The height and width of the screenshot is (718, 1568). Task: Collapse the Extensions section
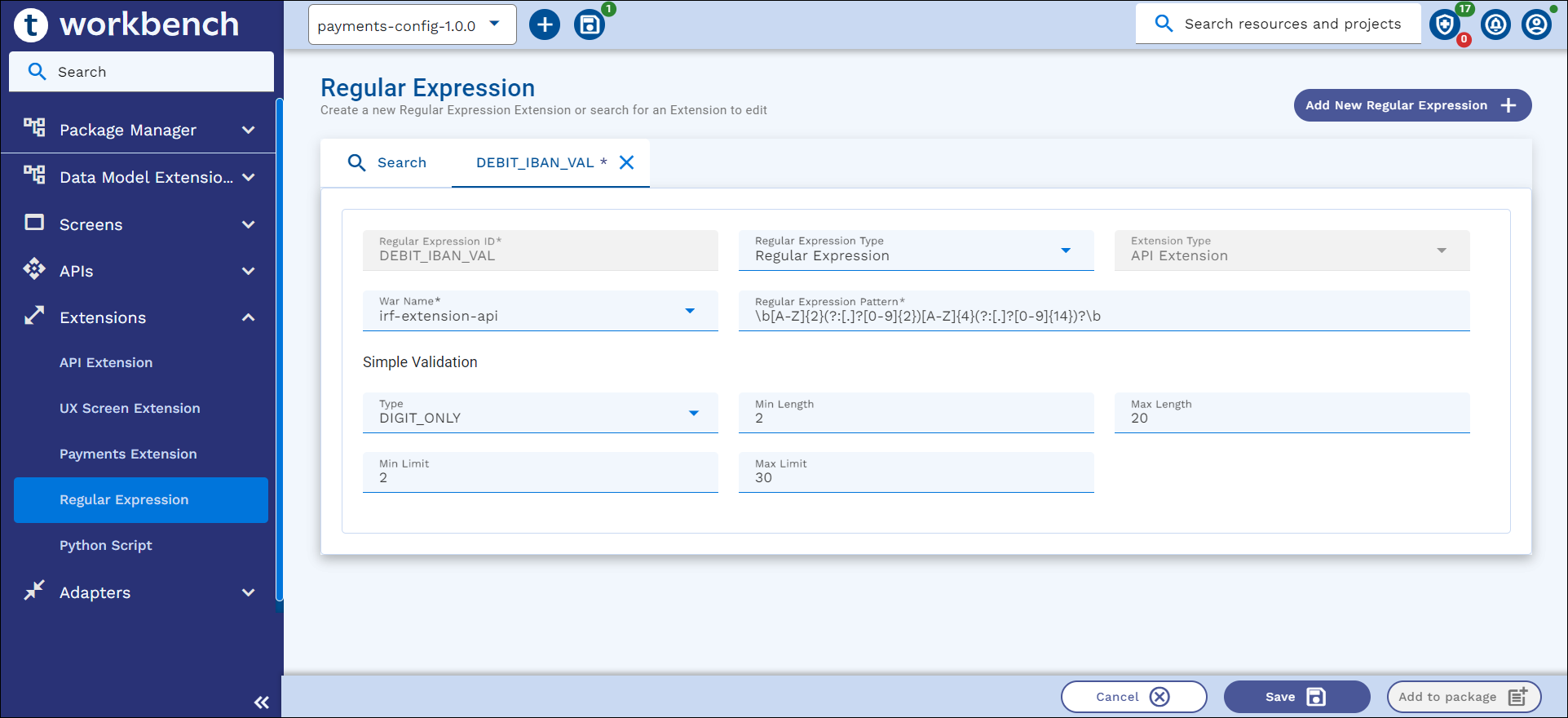point(248,317)
